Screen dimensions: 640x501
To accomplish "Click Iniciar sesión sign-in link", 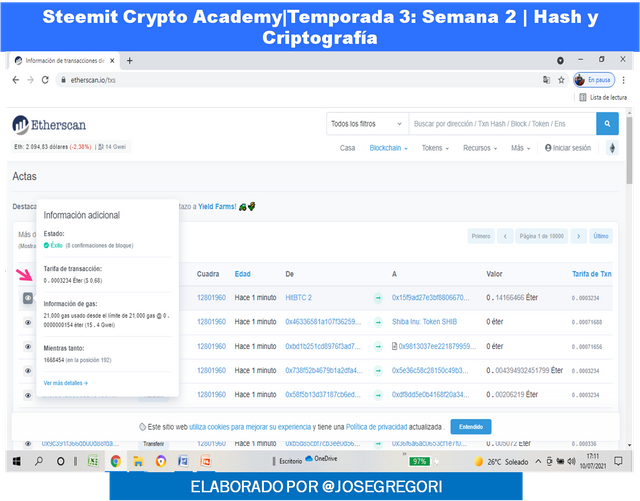I will click(568, 148).
